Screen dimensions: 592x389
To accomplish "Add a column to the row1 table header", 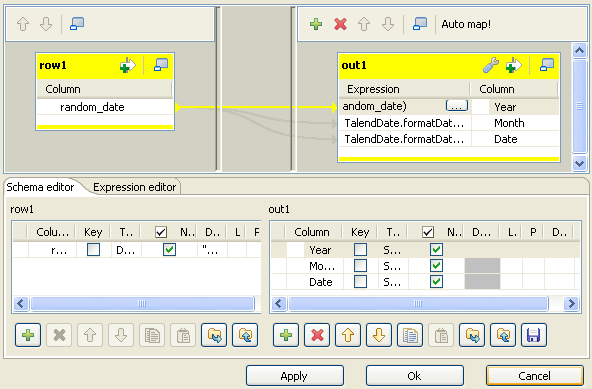I will pos(128,65).
